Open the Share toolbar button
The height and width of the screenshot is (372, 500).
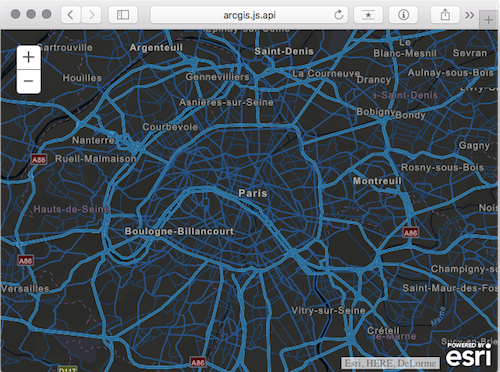[x=445, y=15]
